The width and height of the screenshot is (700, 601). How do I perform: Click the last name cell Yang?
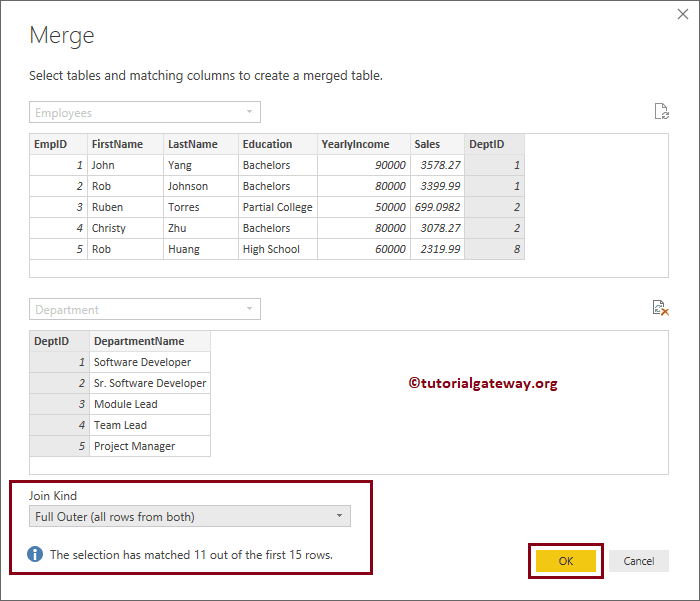tap(201, 165)
